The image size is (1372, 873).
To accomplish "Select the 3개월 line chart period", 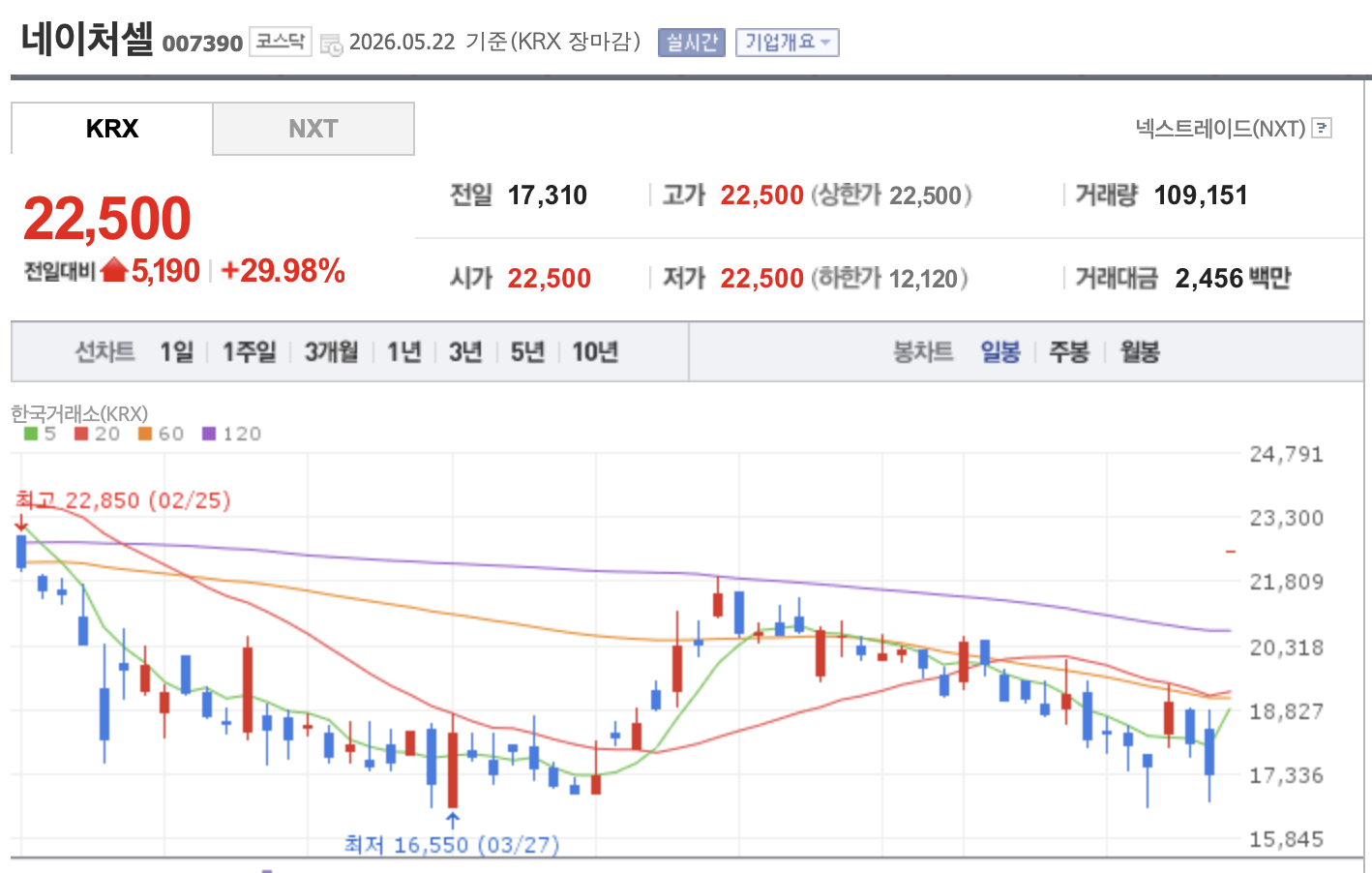I will (x=331, y=351).
